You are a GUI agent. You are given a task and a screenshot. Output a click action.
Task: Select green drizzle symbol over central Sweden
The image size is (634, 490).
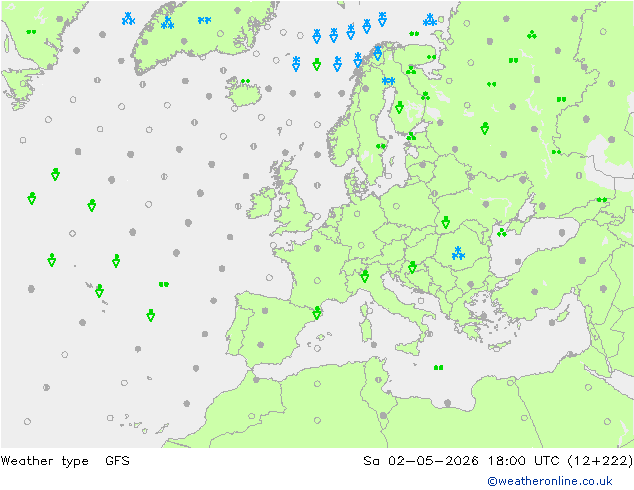click(x=381, y=146)
